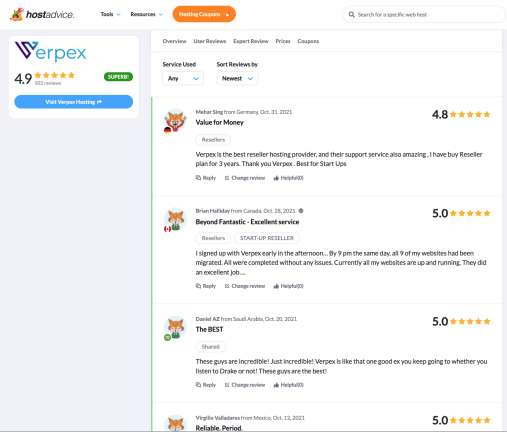This screenshot has height=432, width=507.
Task: Switch to the Prices tab
Action: pos(283,41)
